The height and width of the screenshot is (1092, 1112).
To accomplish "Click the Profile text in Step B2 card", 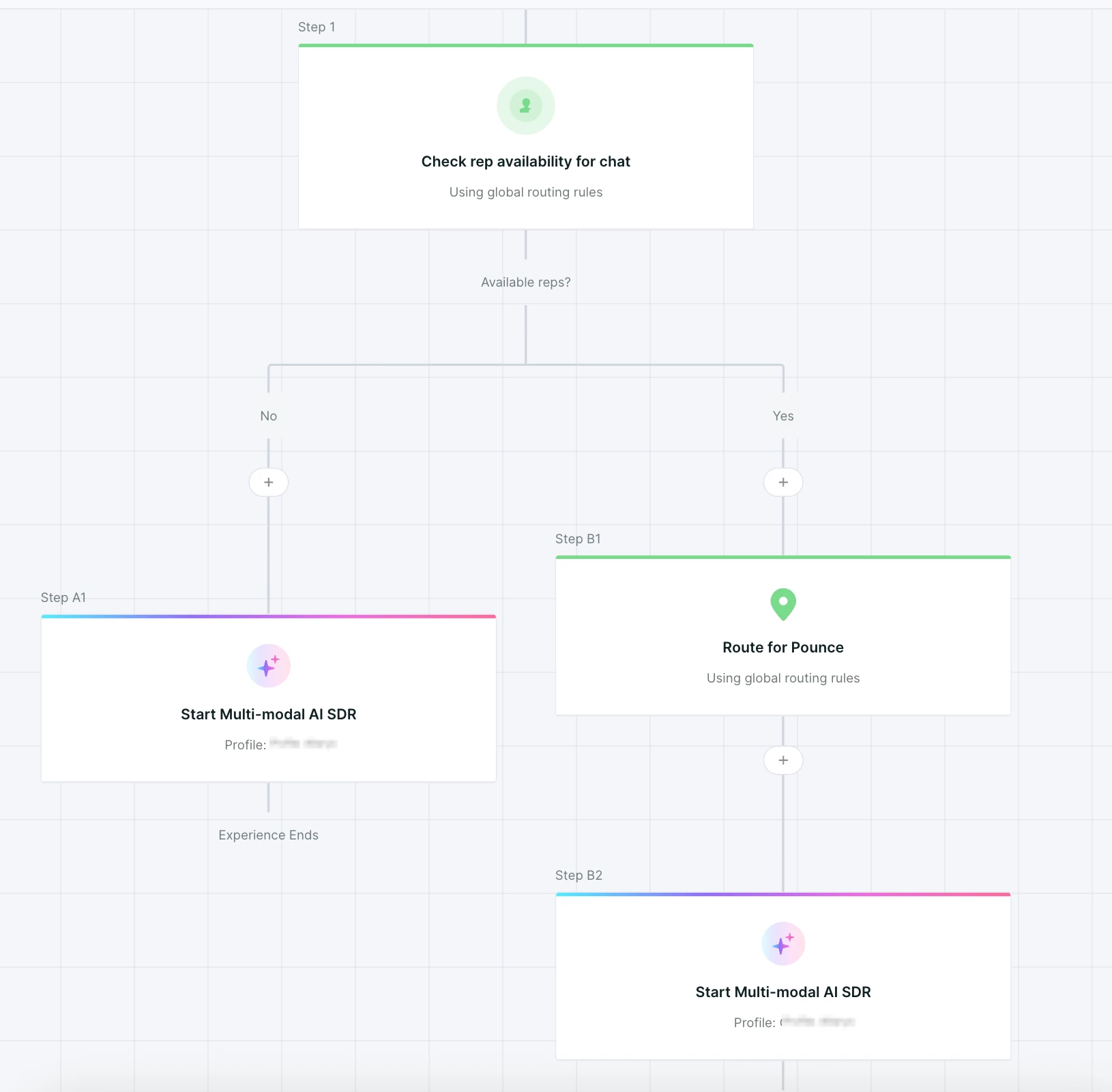I will coord(794,1022).
